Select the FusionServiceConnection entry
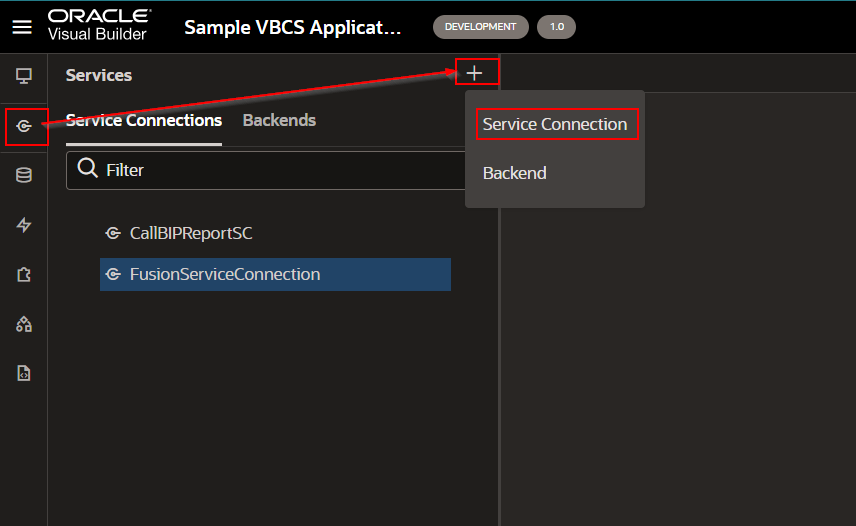 [x=275, y=274]
